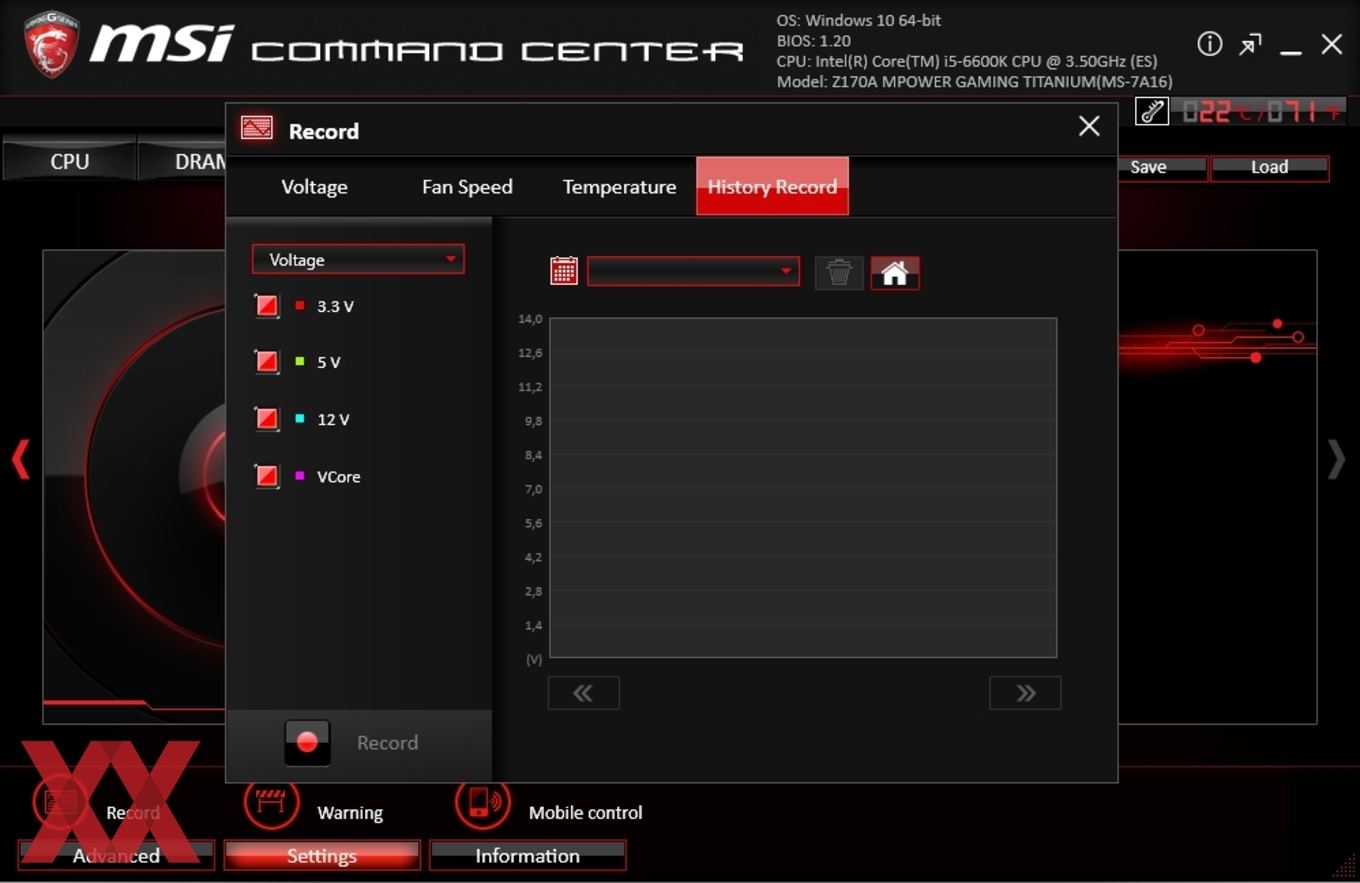Image resolution: width=1360 pixels, height=883 pixels.
Task: Toggle the 12 V checkbox
Action: pos(267,419)
